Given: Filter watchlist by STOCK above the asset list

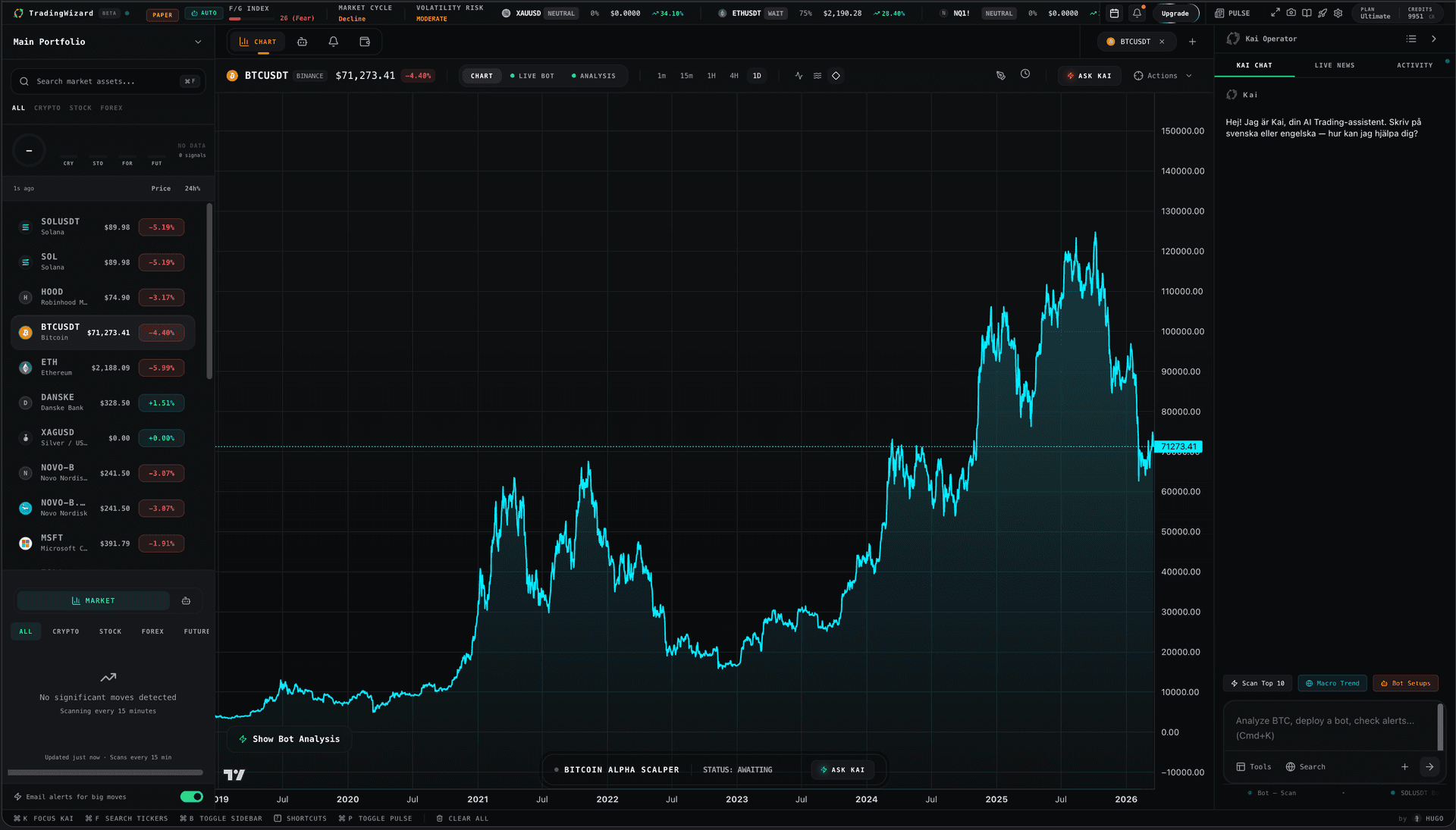Looking at the screenshot, I should [80, 108].
